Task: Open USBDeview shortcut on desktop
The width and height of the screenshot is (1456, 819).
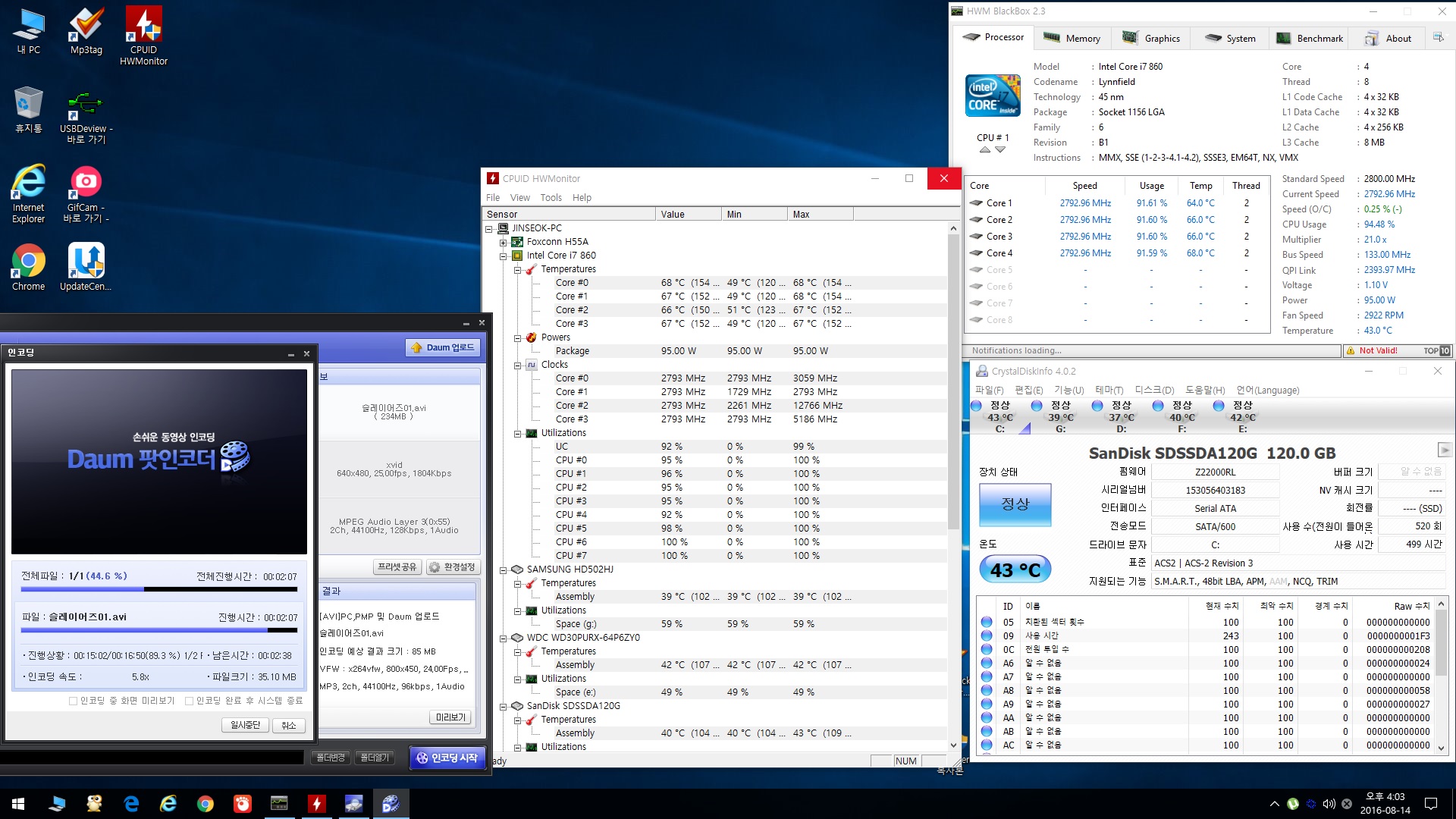Action: coord(86,118)
